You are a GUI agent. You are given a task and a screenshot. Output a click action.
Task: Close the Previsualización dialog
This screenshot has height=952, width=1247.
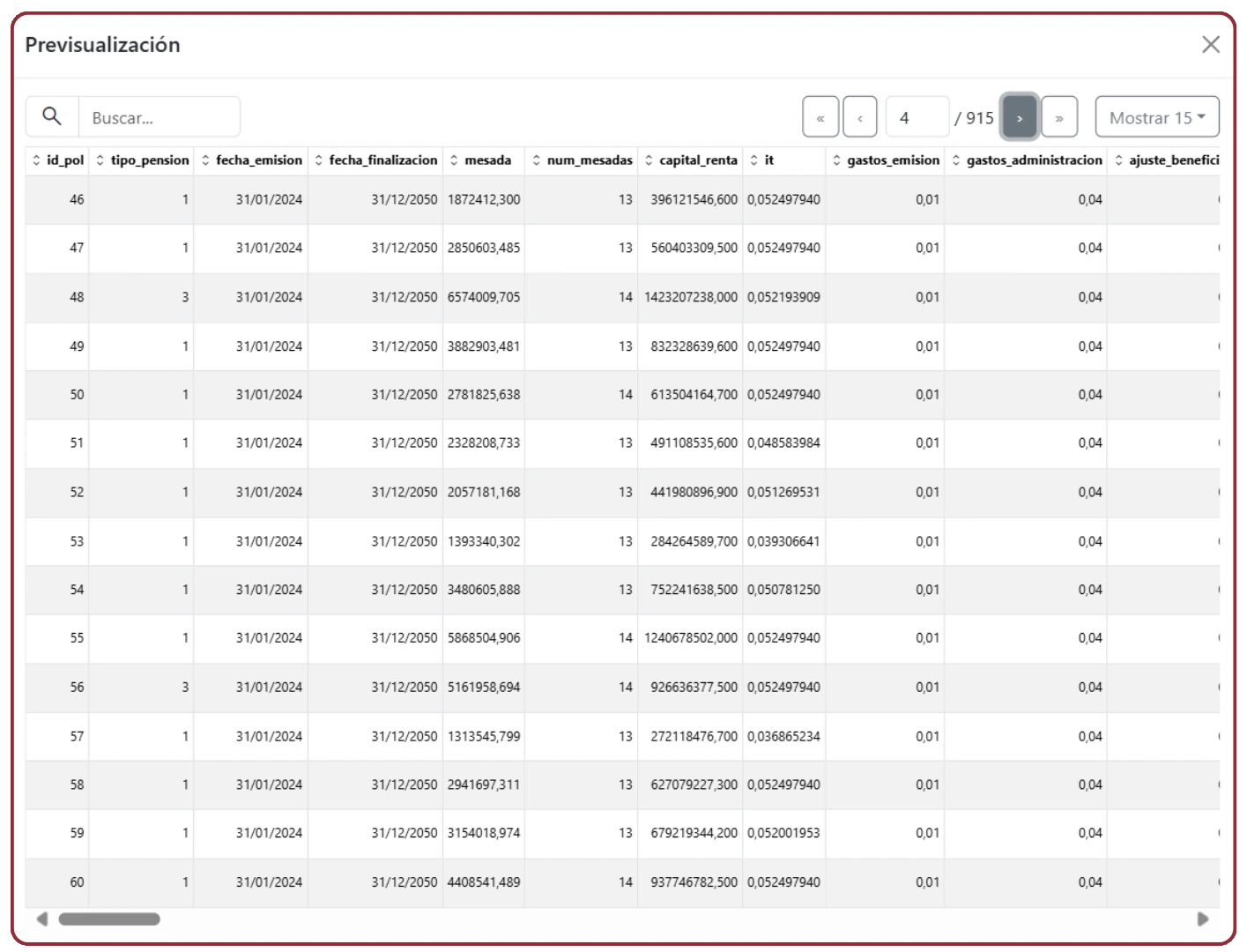pos(1211,45)
